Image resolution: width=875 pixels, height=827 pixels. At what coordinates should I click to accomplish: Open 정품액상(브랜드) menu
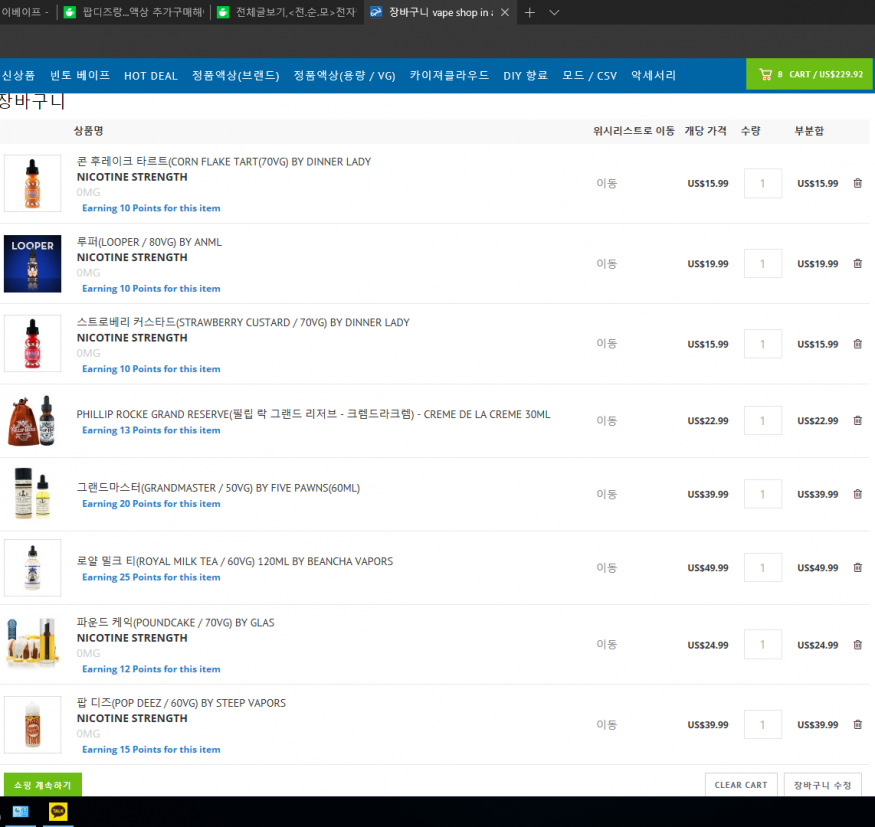(x=235, y=75)
